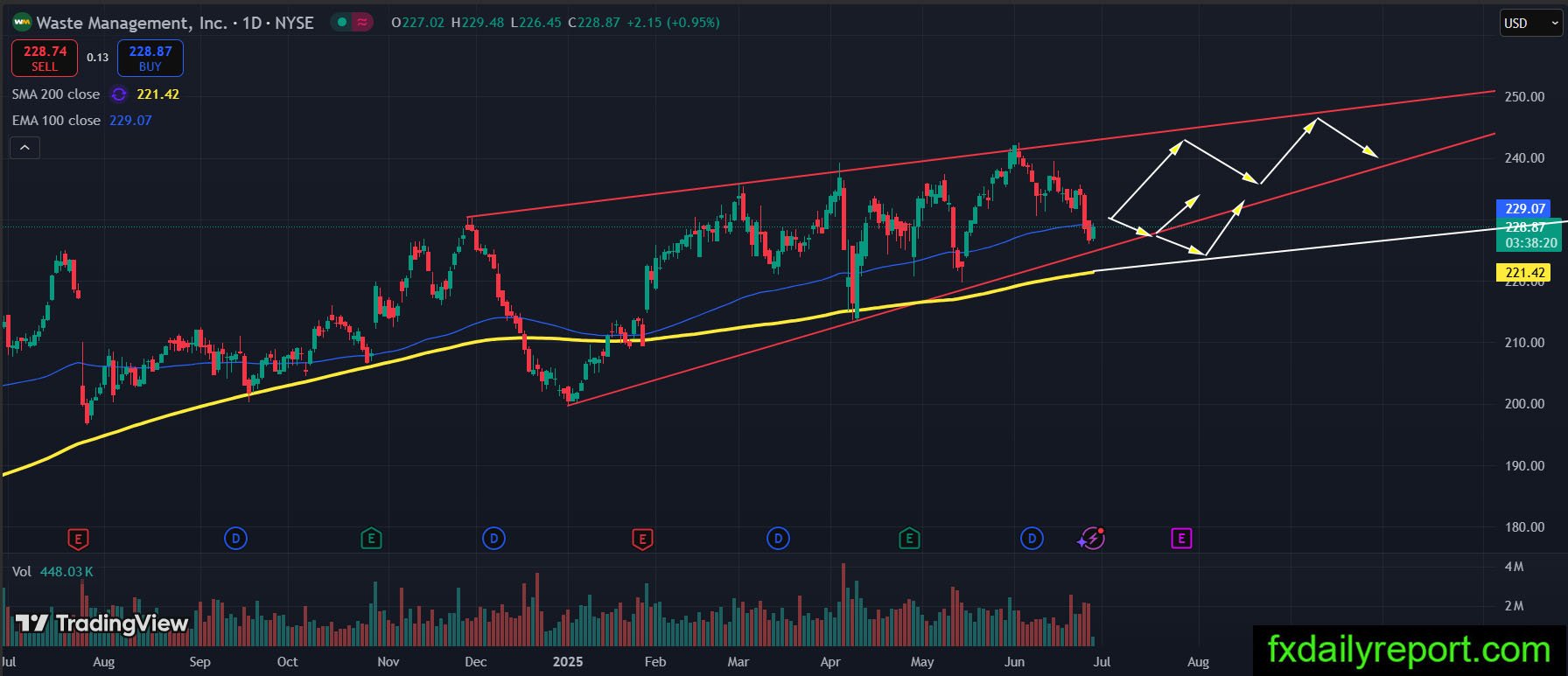Click the Sep label on the time axis
Image resolution: width=1568 pixels, height=676 pixels.
pyautogui.click(x=199, y=662)
